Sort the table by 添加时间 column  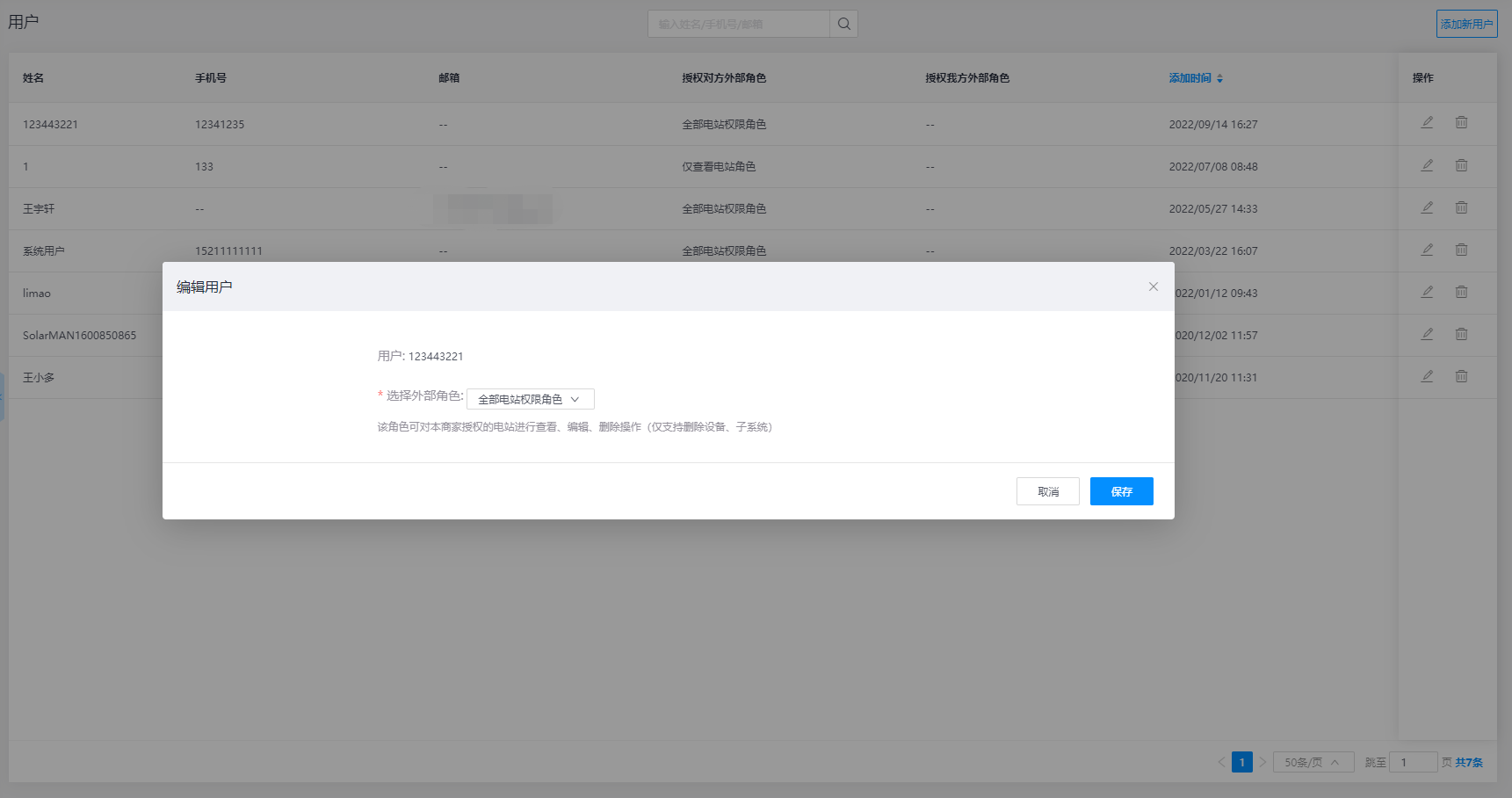tap(1195, 78)
